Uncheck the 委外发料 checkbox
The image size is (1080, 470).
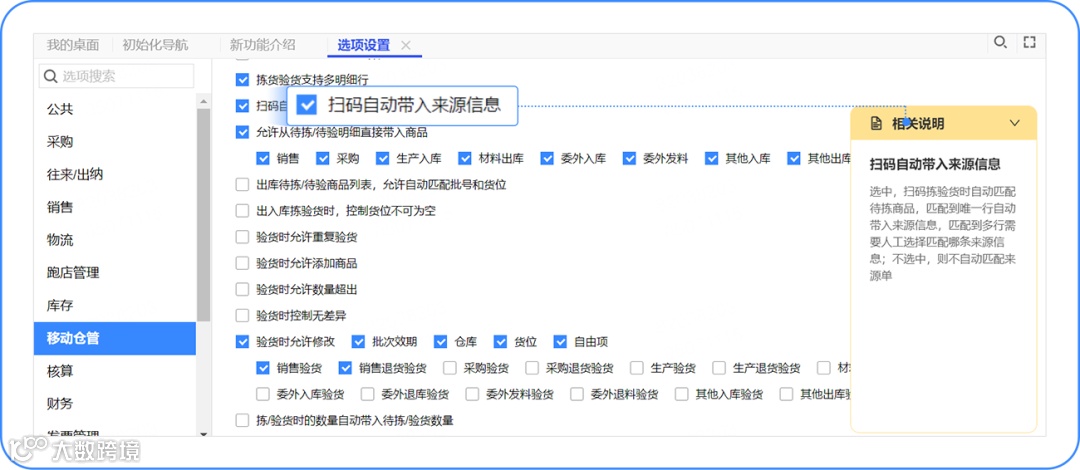pyautogui.click(x=629, y=159)
